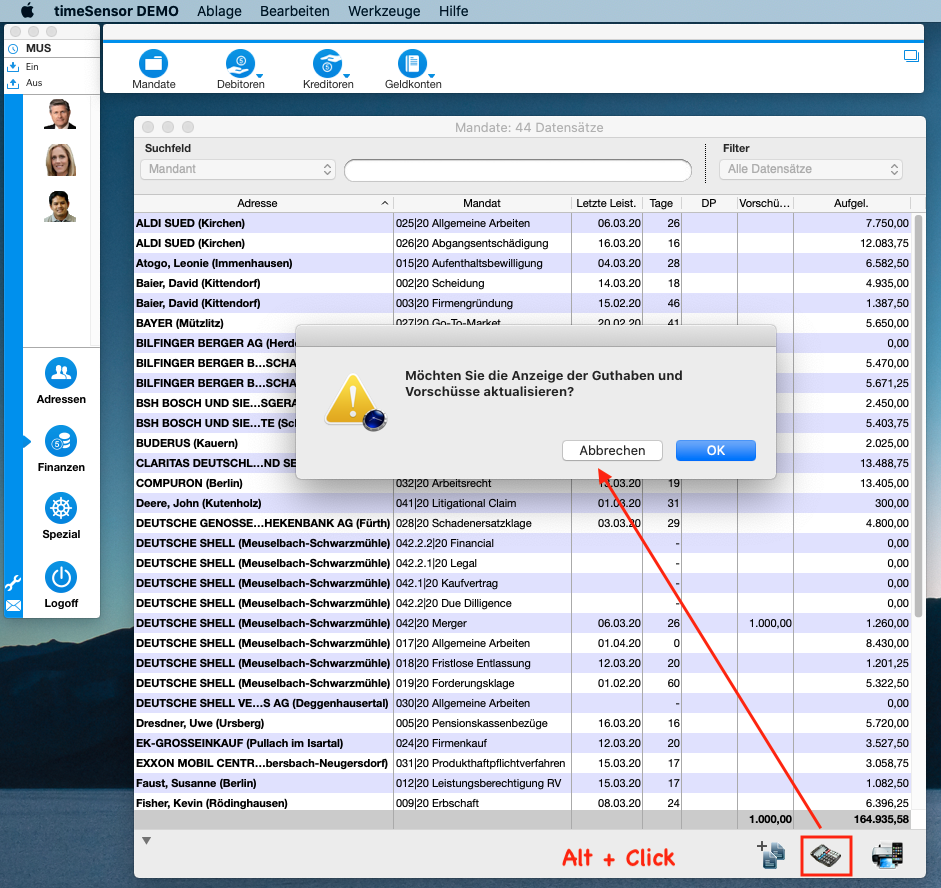
Task: Select EK-GROSSEINKAUF (Pullach im Isartal) row
Action: point(523,743)
